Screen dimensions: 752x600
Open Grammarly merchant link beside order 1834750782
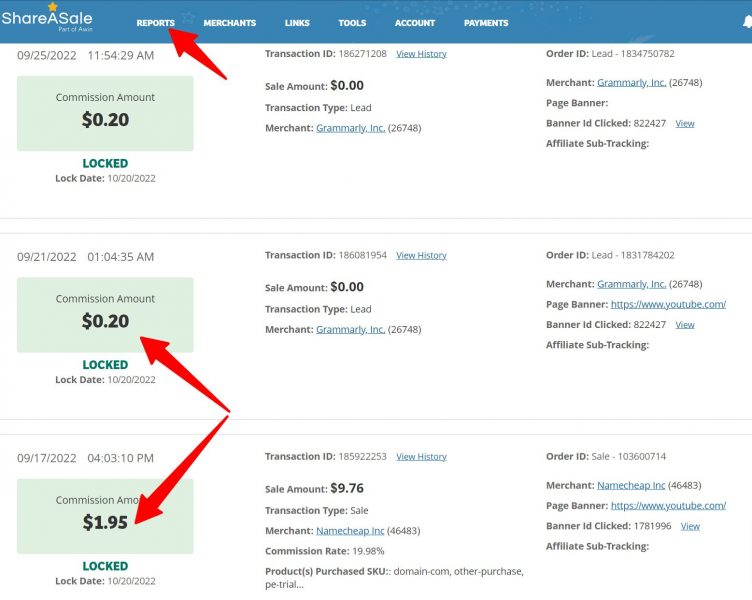pyautogui.click(x=632, y=82)
